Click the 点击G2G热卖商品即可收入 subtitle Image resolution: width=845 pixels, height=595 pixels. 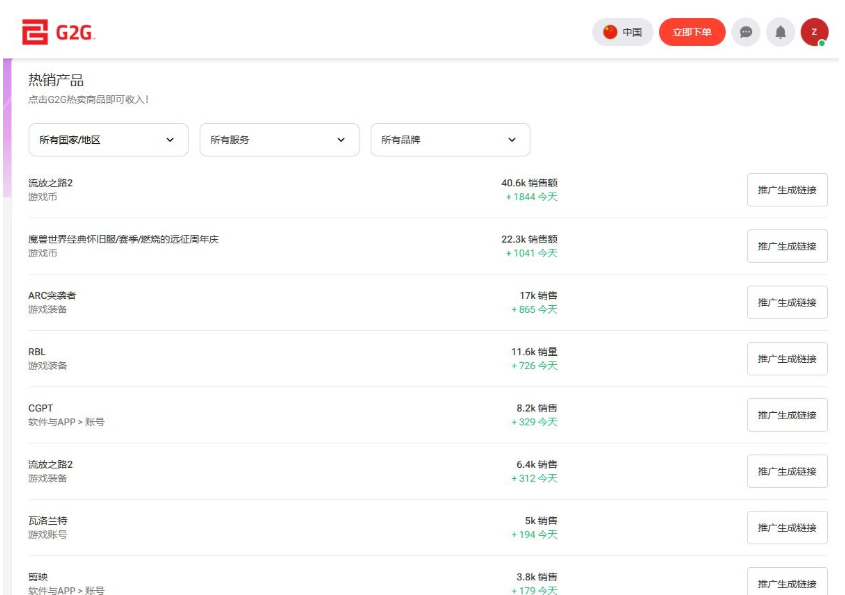88,100
